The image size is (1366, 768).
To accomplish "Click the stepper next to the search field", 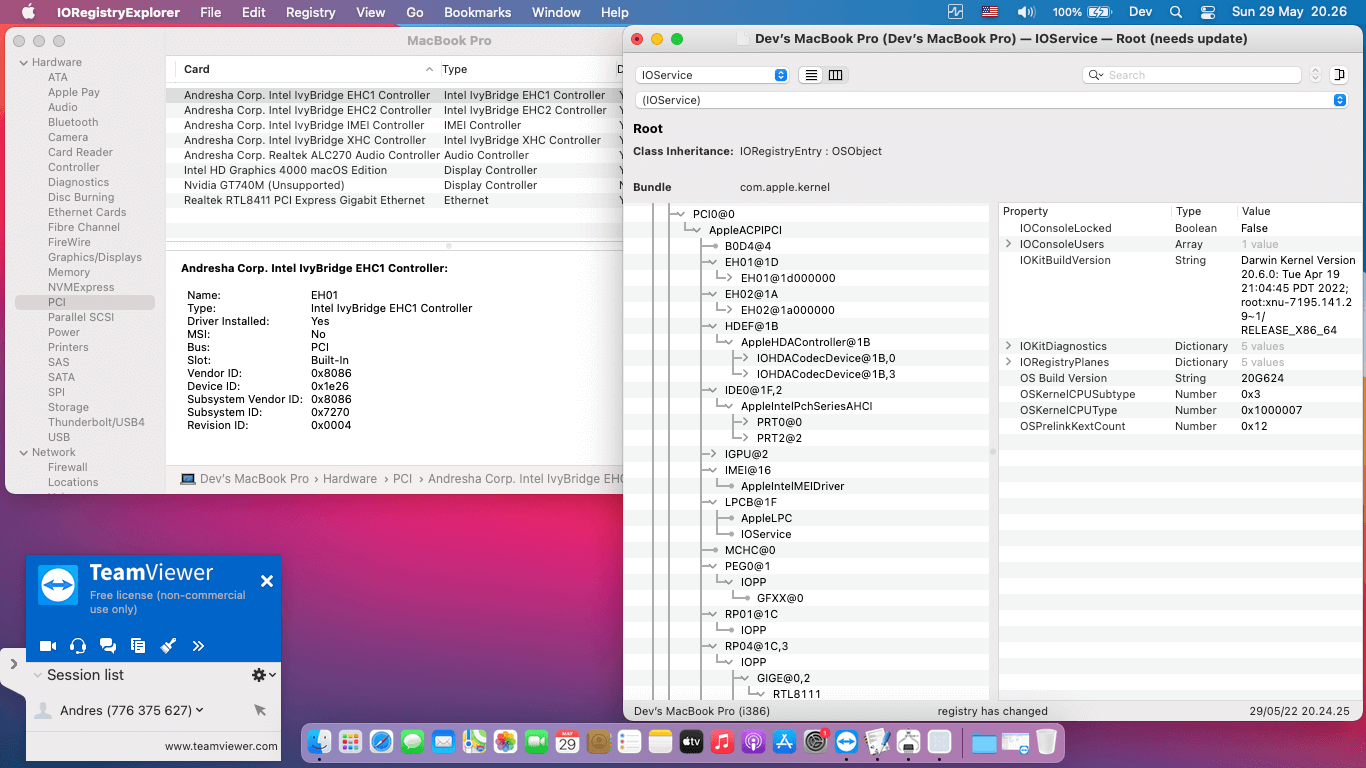I will coord(1315,75).
